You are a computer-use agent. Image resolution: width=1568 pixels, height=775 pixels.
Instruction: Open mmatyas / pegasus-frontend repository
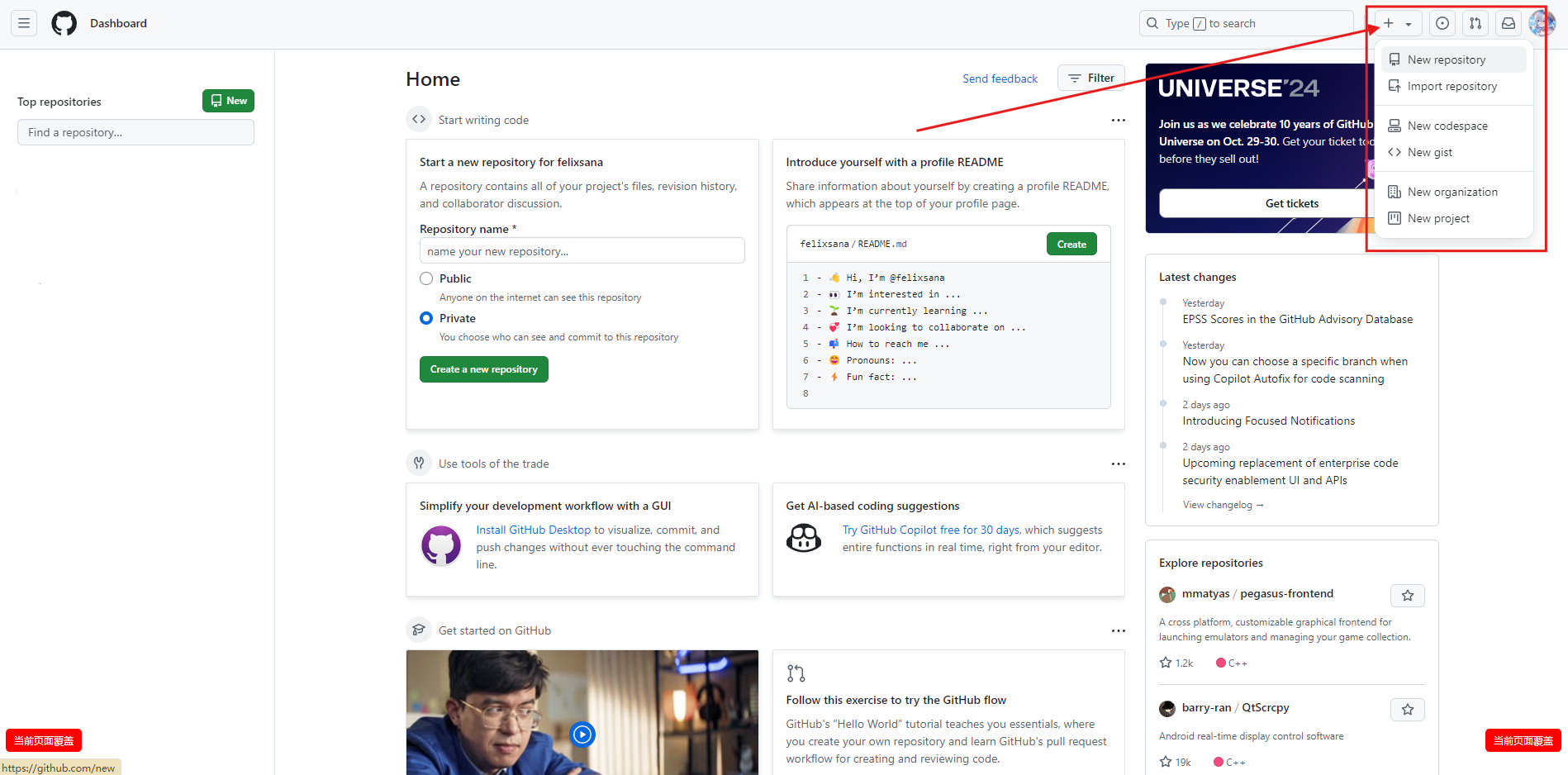point(1257,593)
